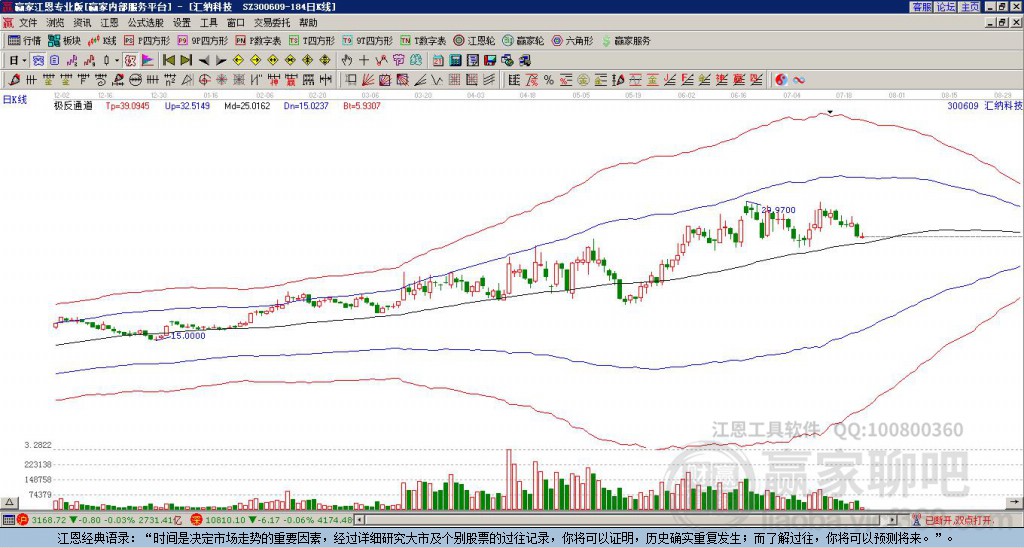Viewport: 1024px width, 548px height.
Task: Click the 300609 汇纳科技 stock label
Action: 984,106
